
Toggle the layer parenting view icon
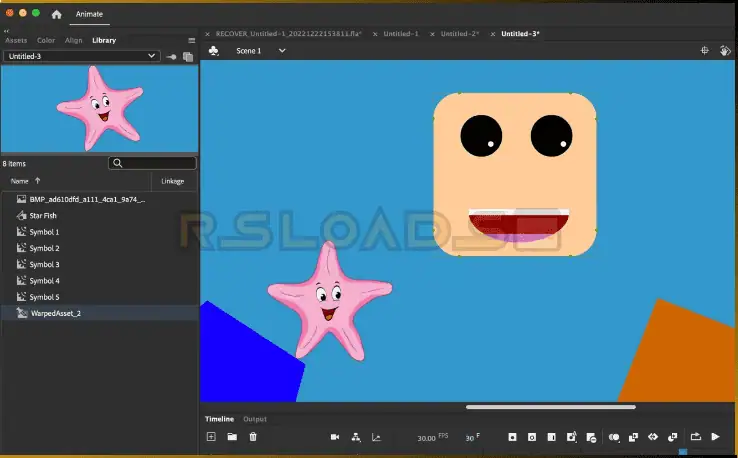[x=356, y=437]
